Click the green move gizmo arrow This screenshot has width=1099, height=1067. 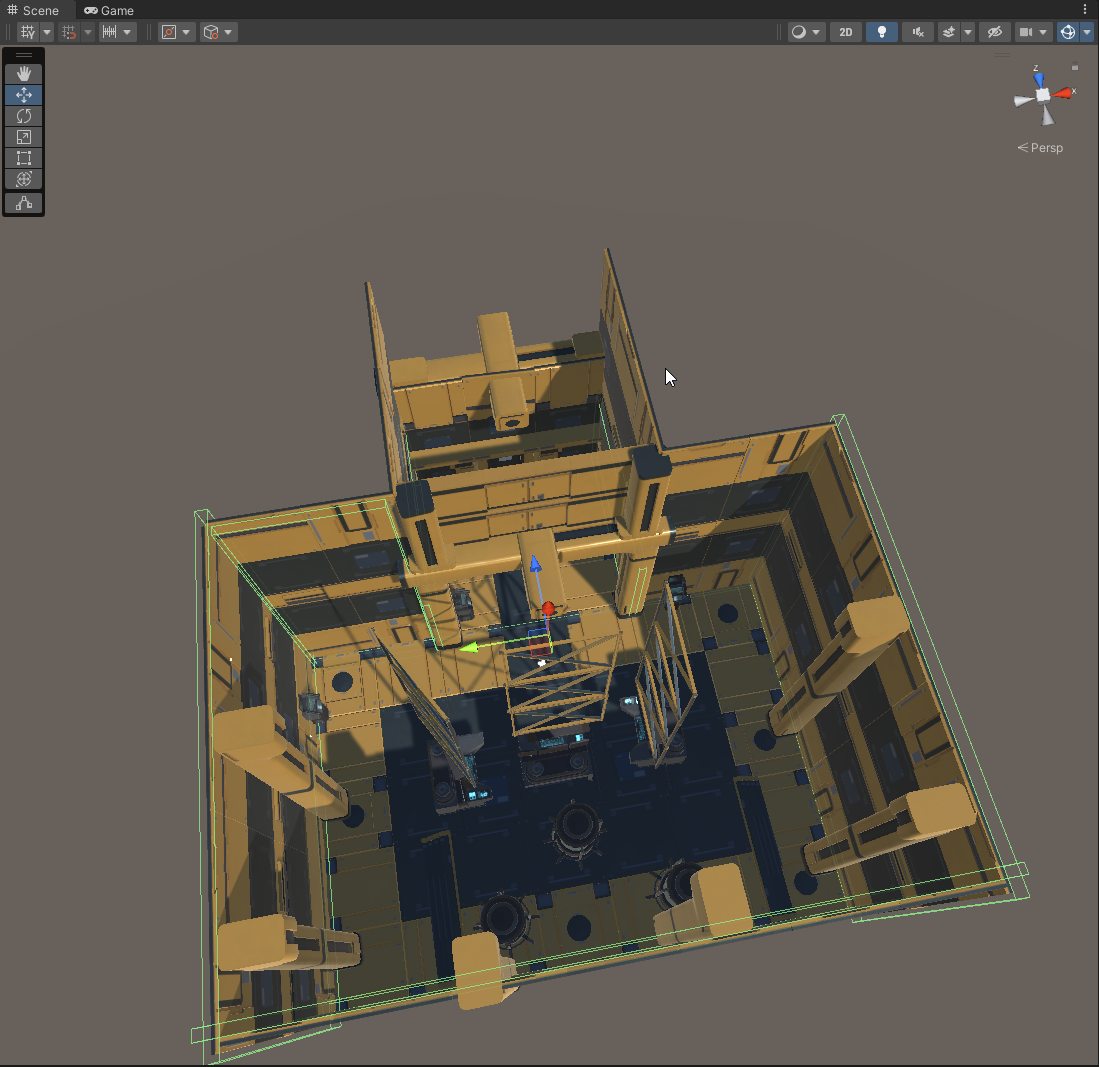(468, 648)
